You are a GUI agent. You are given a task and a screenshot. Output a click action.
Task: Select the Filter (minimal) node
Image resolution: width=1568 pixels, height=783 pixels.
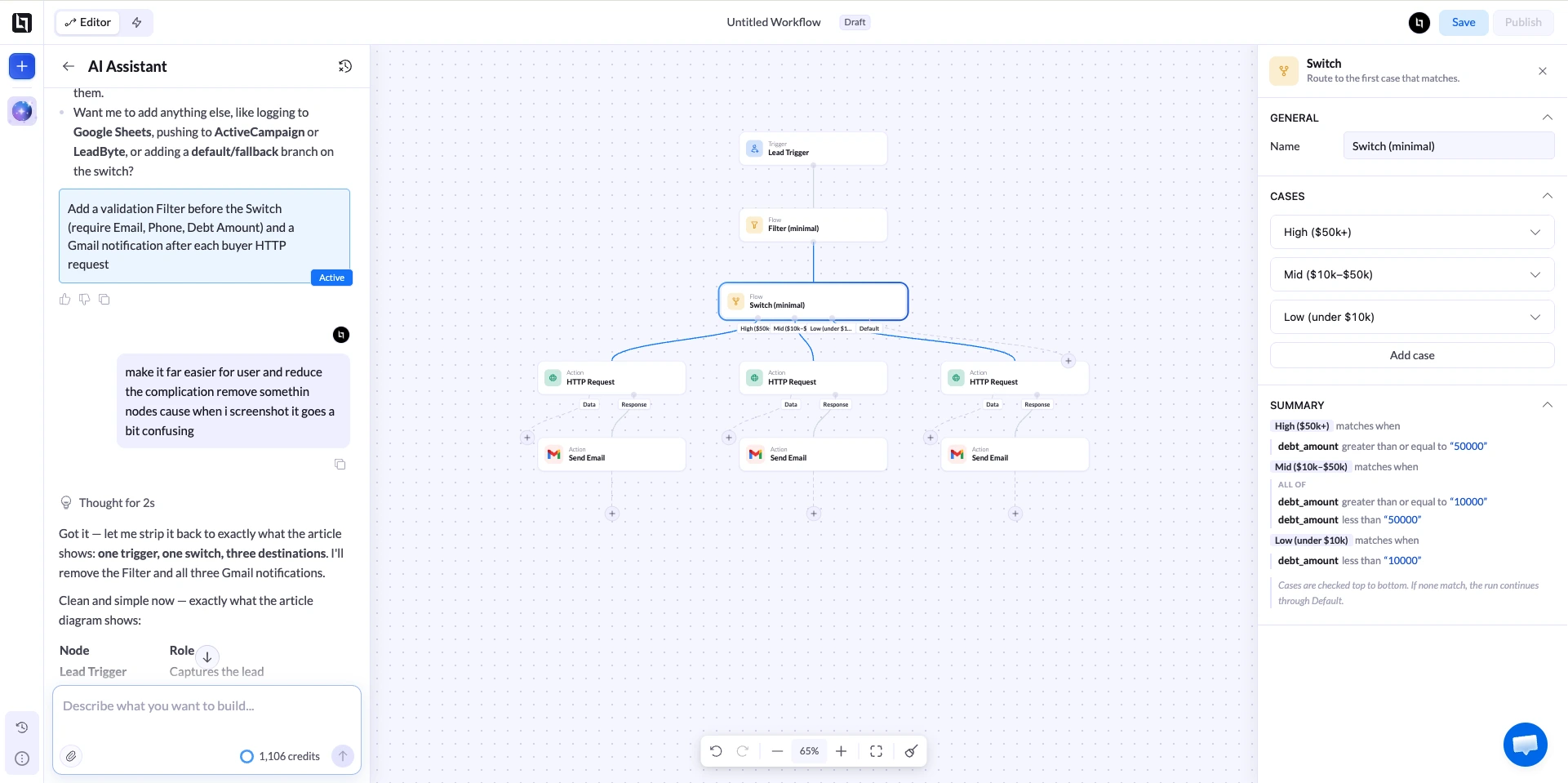click(813, 225)
